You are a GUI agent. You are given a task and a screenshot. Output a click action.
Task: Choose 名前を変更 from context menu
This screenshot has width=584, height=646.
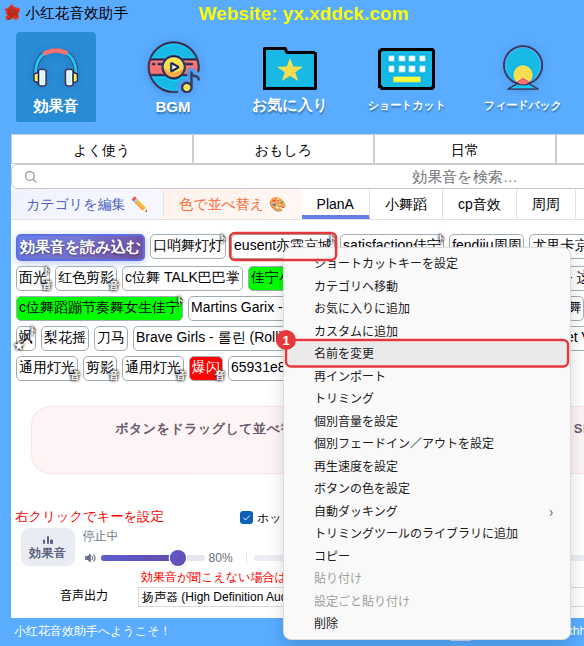427,353
